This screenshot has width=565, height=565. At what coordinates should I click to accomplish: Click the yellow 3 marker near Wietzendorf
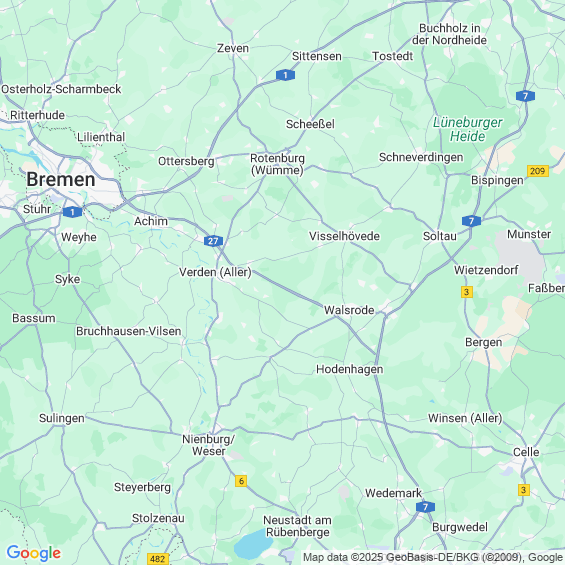click(x=467, y=292)
